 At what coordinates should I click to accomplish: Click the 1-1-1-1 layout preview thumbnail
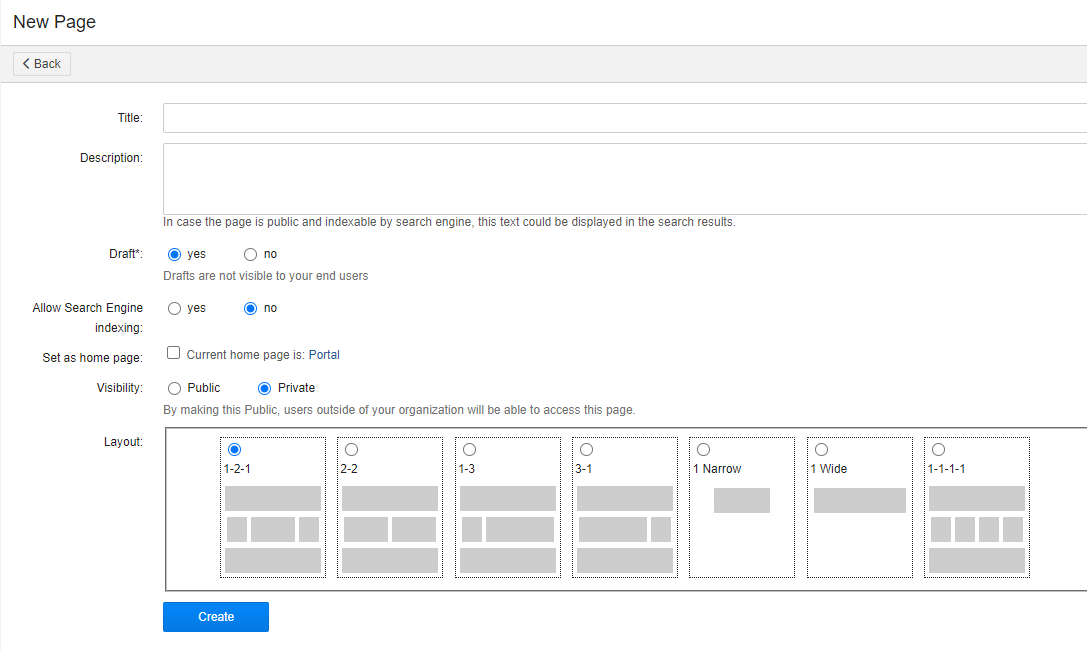coord(977,529)
